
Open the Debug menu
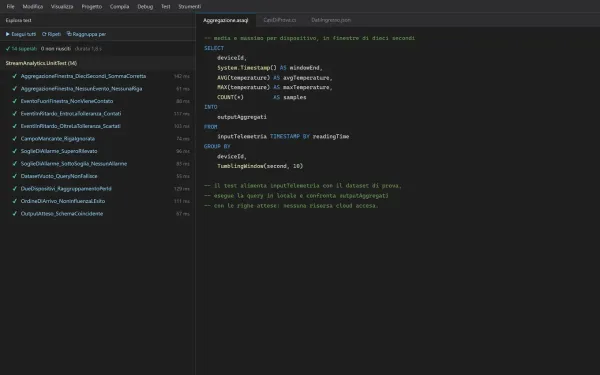(145, 7)
